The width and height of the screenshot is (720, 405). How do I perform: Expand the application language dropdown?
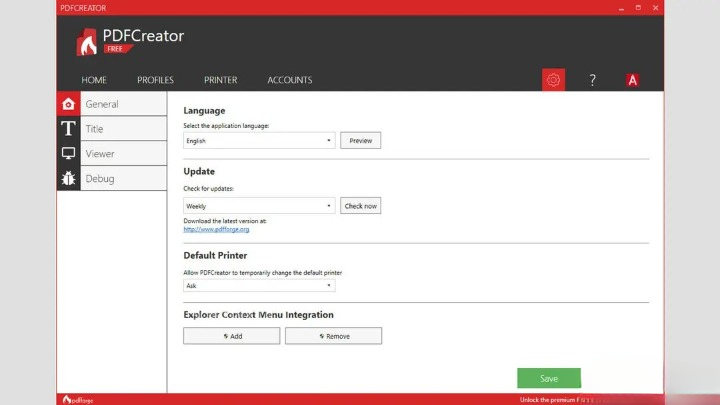[x=259, y=141]
